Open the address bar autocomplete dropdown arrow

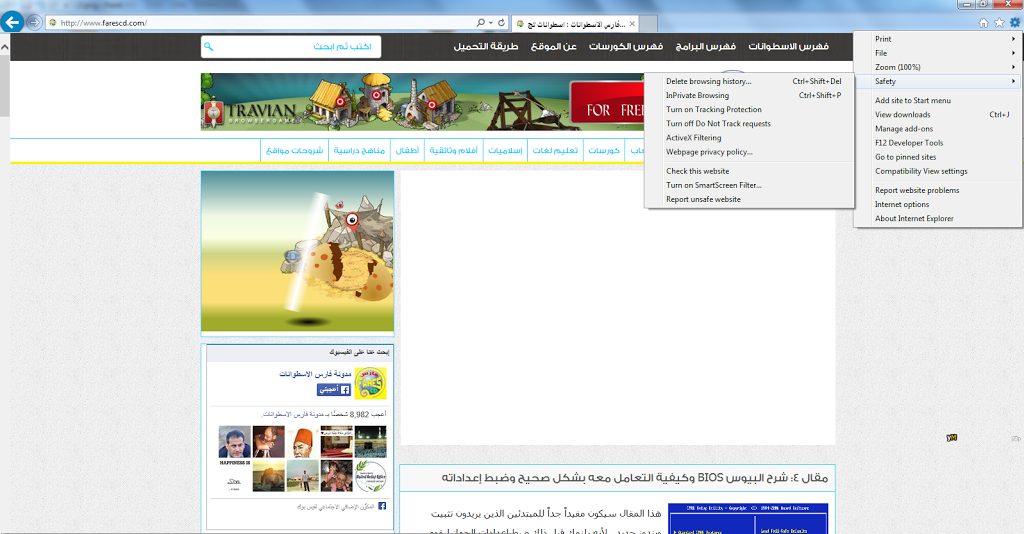[x=490, y=23]
